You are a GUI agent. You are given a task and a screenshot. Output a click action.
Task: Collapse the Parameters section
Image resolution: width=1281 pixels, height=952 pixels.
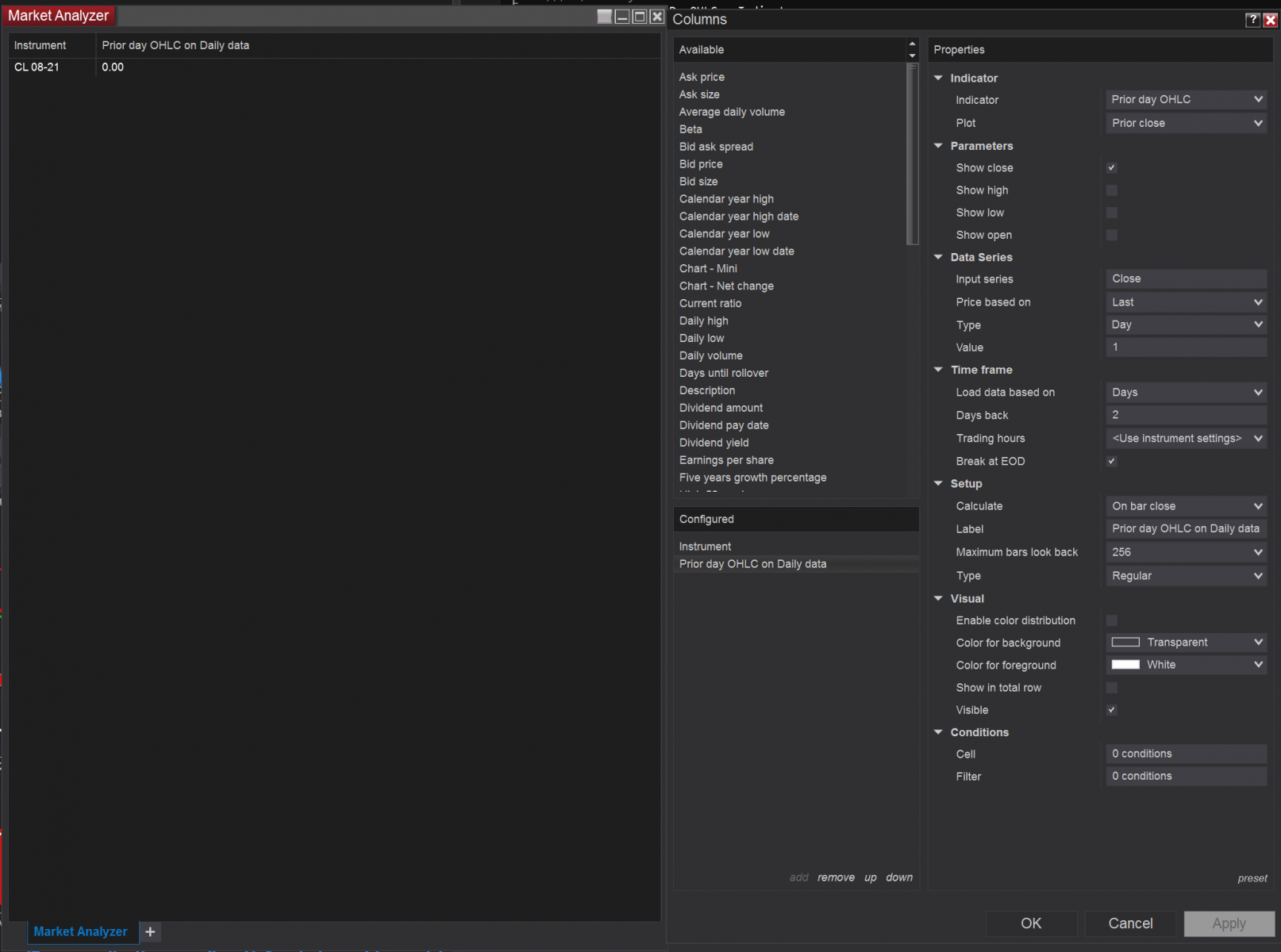[938, 145]
